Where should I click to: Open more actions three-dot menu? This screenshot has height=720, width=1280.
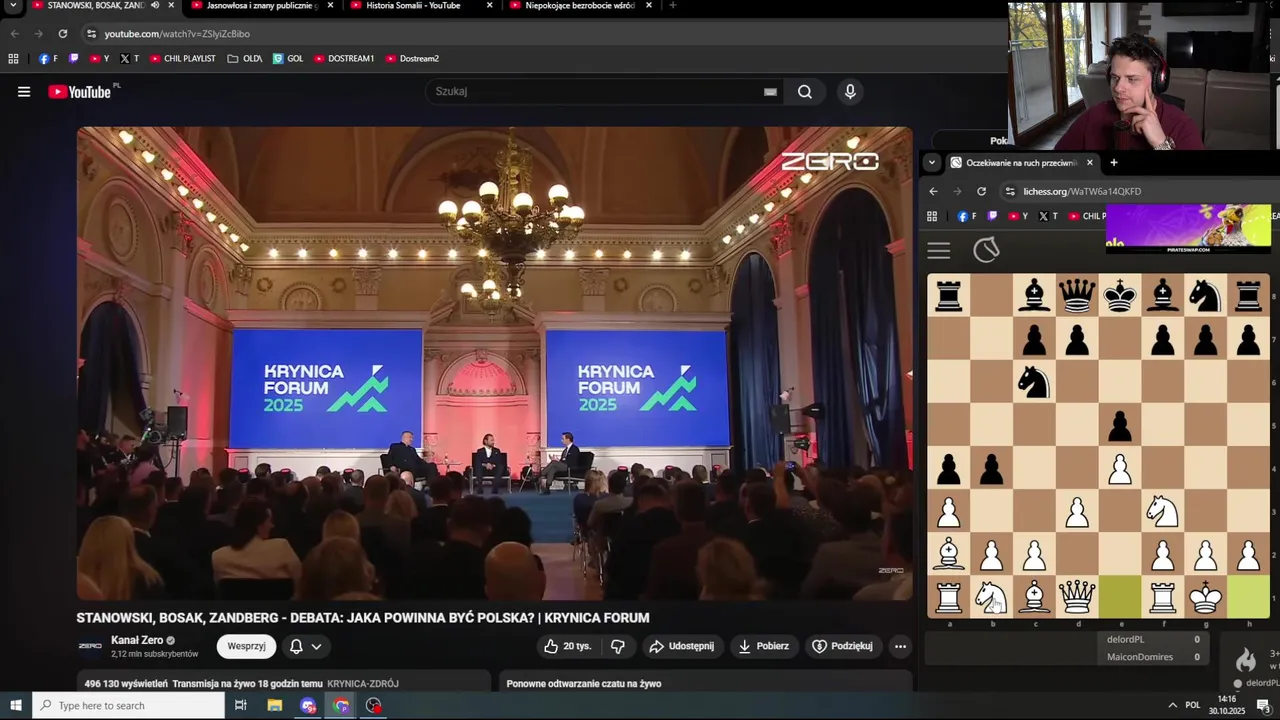[900, 646]
